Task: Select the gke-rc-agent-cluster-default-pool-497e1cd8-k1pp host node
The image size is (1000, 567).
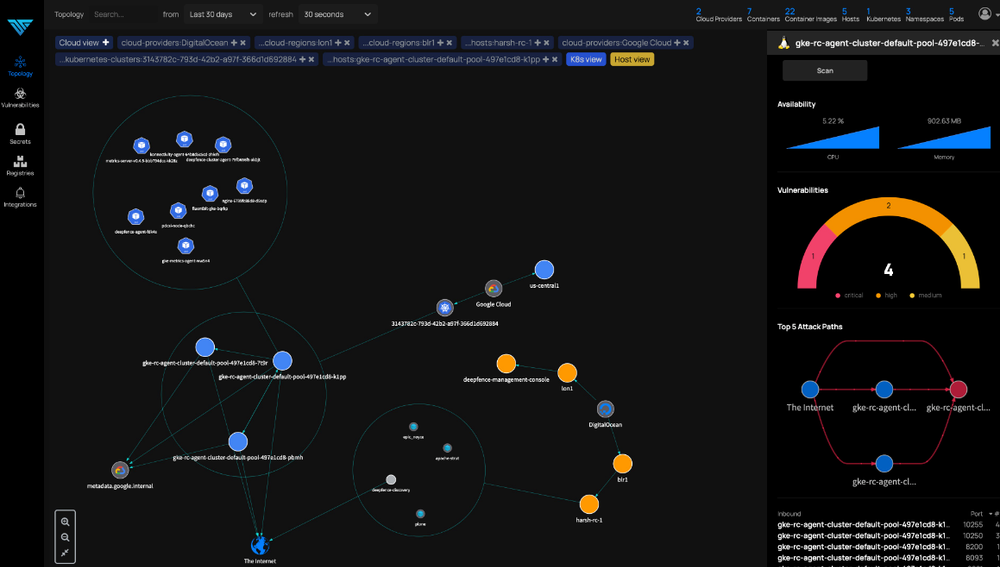Action: [283, 361]
